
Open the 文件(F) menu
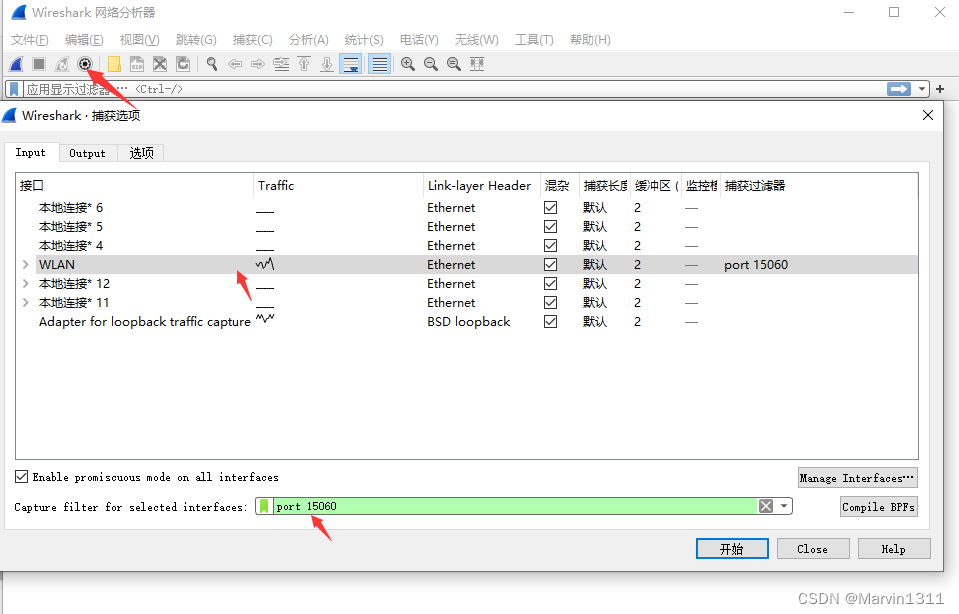tap(29, 40)
